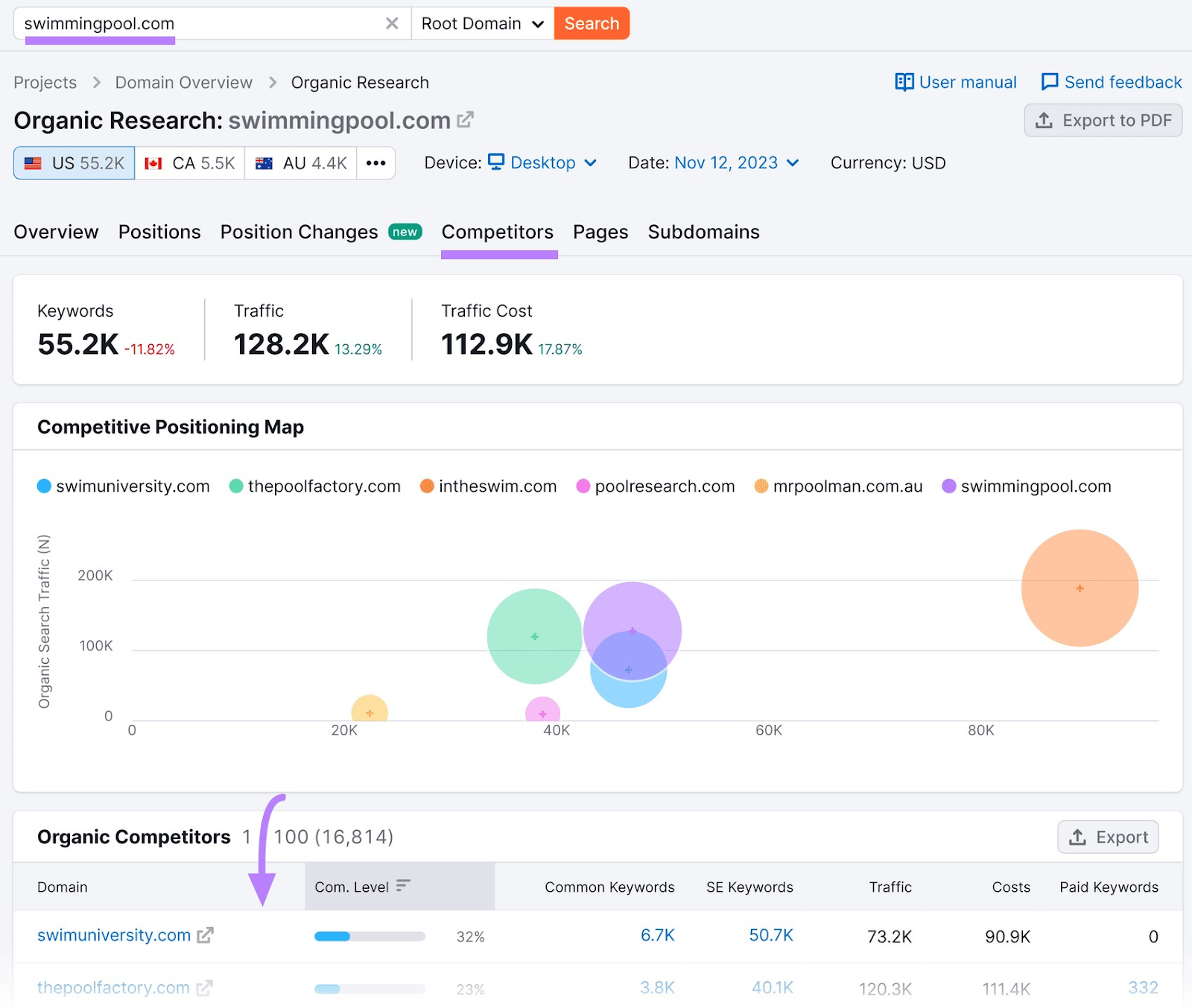
Task: Open 40.1K SE keywords for thepoolfactory.com
Action: (773, 988)
